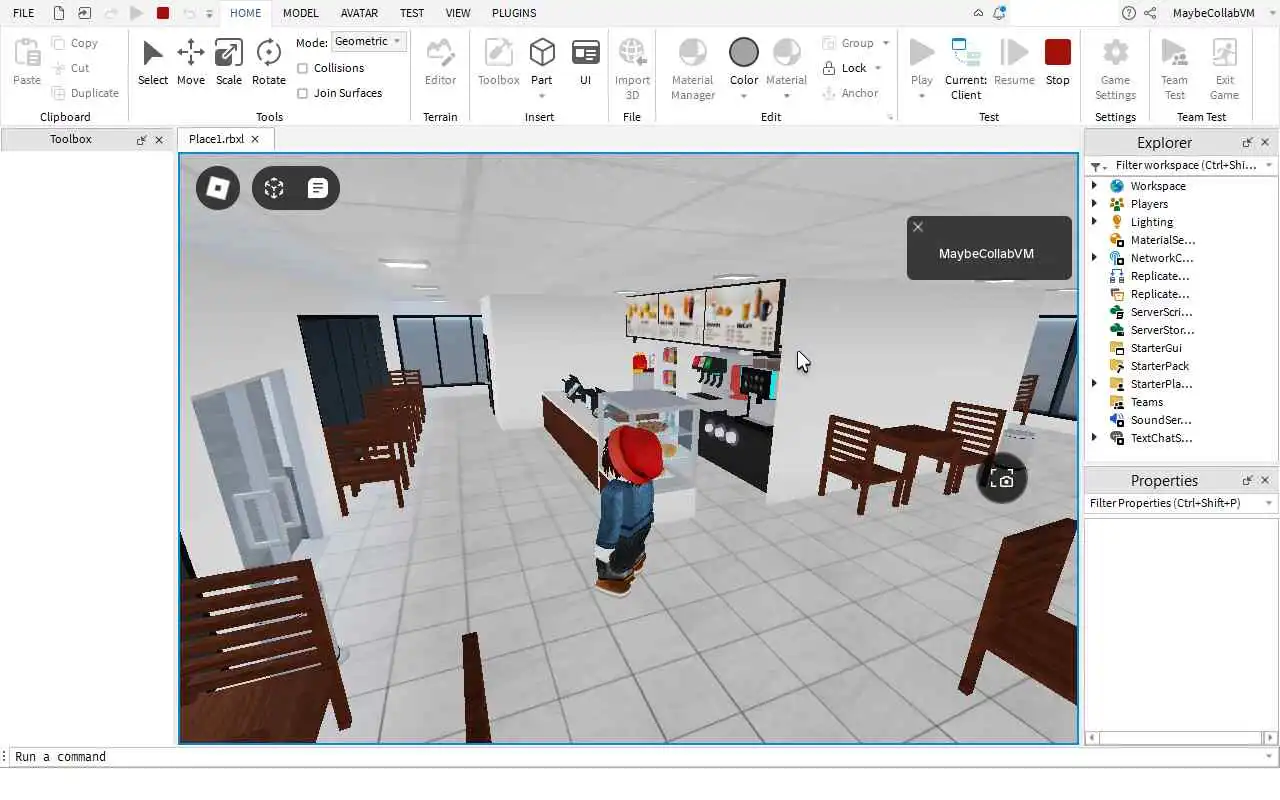This screenshot has height=800, width=1280.
Task: Select ServerScri... in Explorer
Action: 1161,312
